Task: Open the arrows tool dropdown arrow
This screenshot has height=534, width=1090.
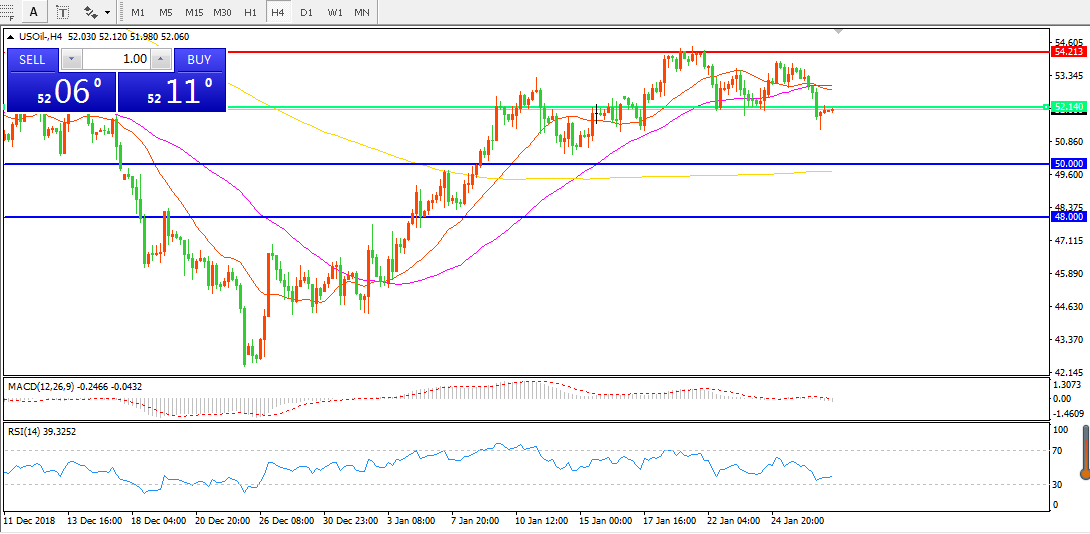Action: [108, 13]
